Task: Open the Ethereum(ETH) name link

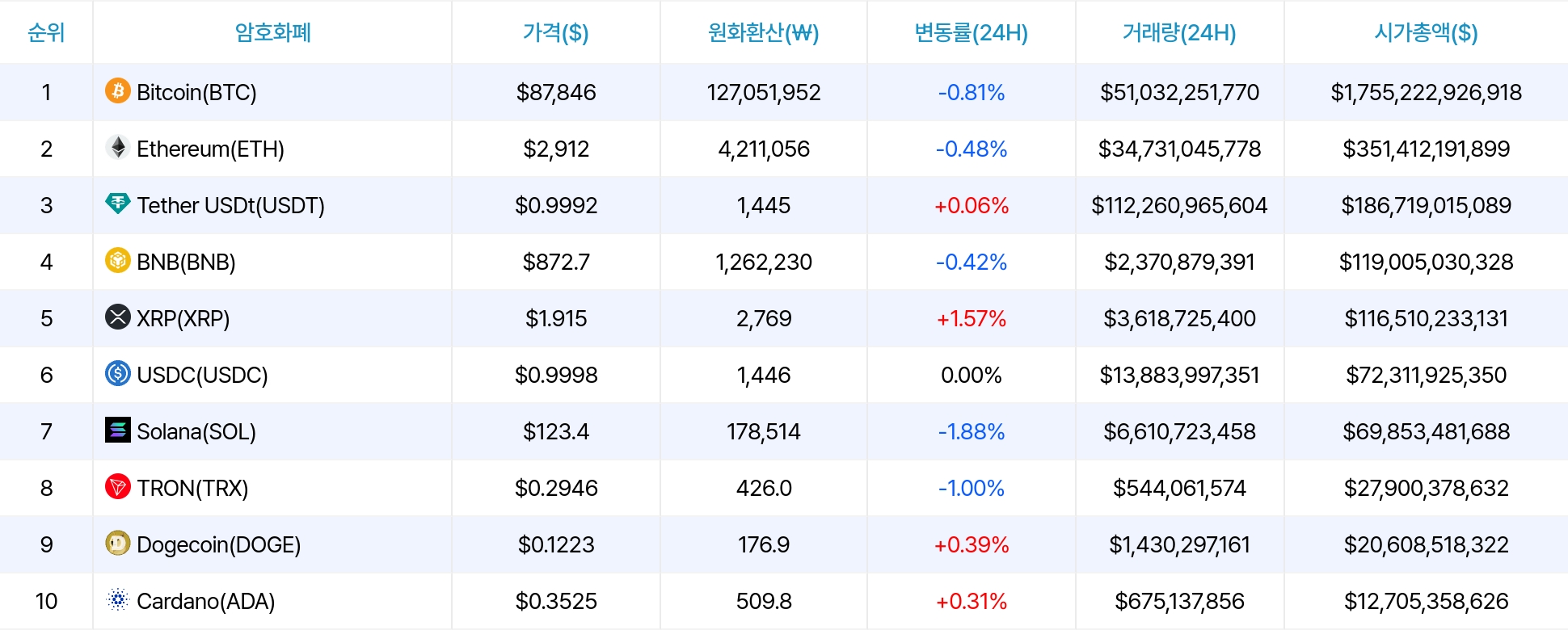Action: 210,149
